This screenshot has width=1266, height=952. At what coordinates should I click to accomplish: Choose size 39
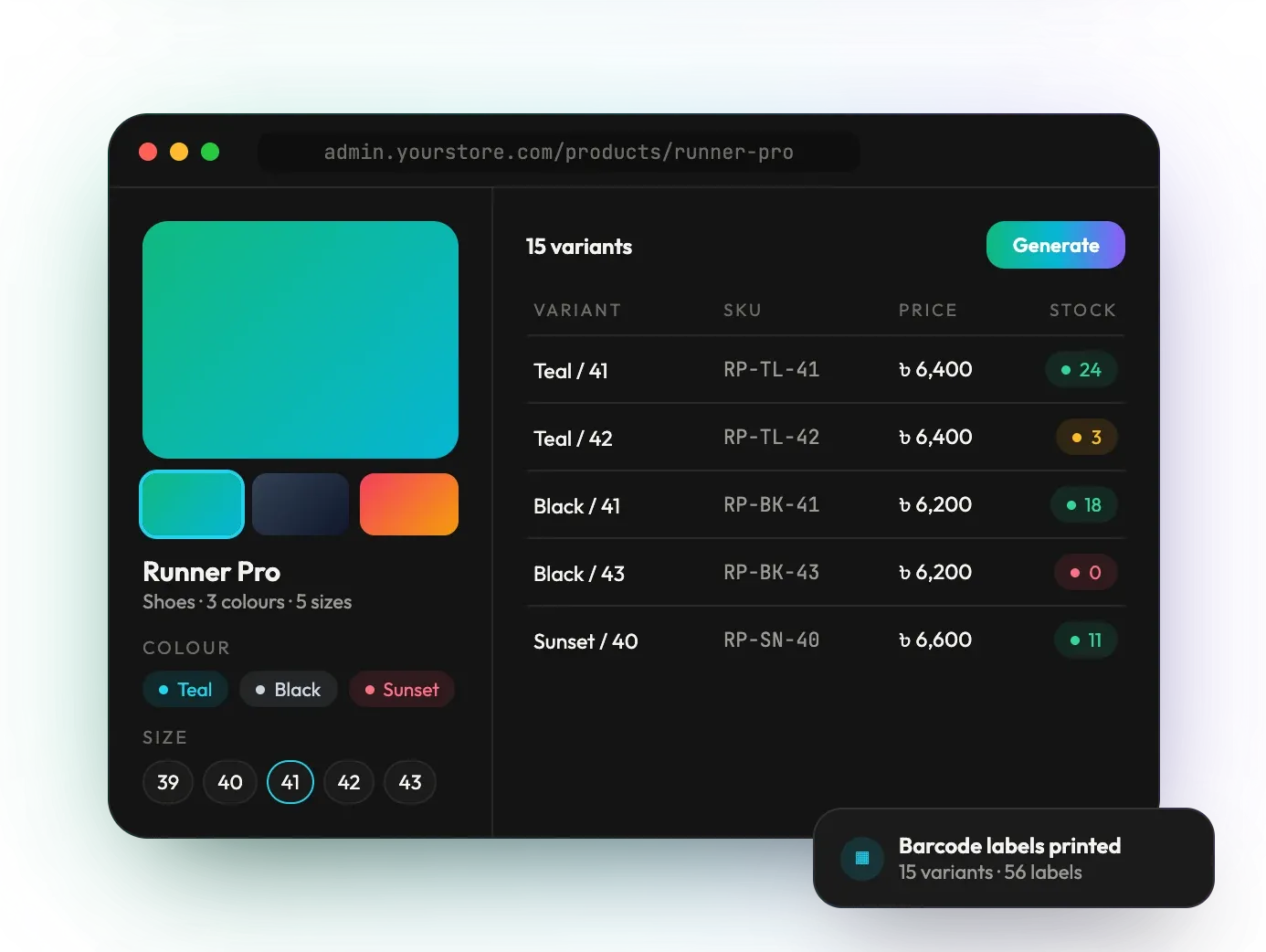coord(168,782)
